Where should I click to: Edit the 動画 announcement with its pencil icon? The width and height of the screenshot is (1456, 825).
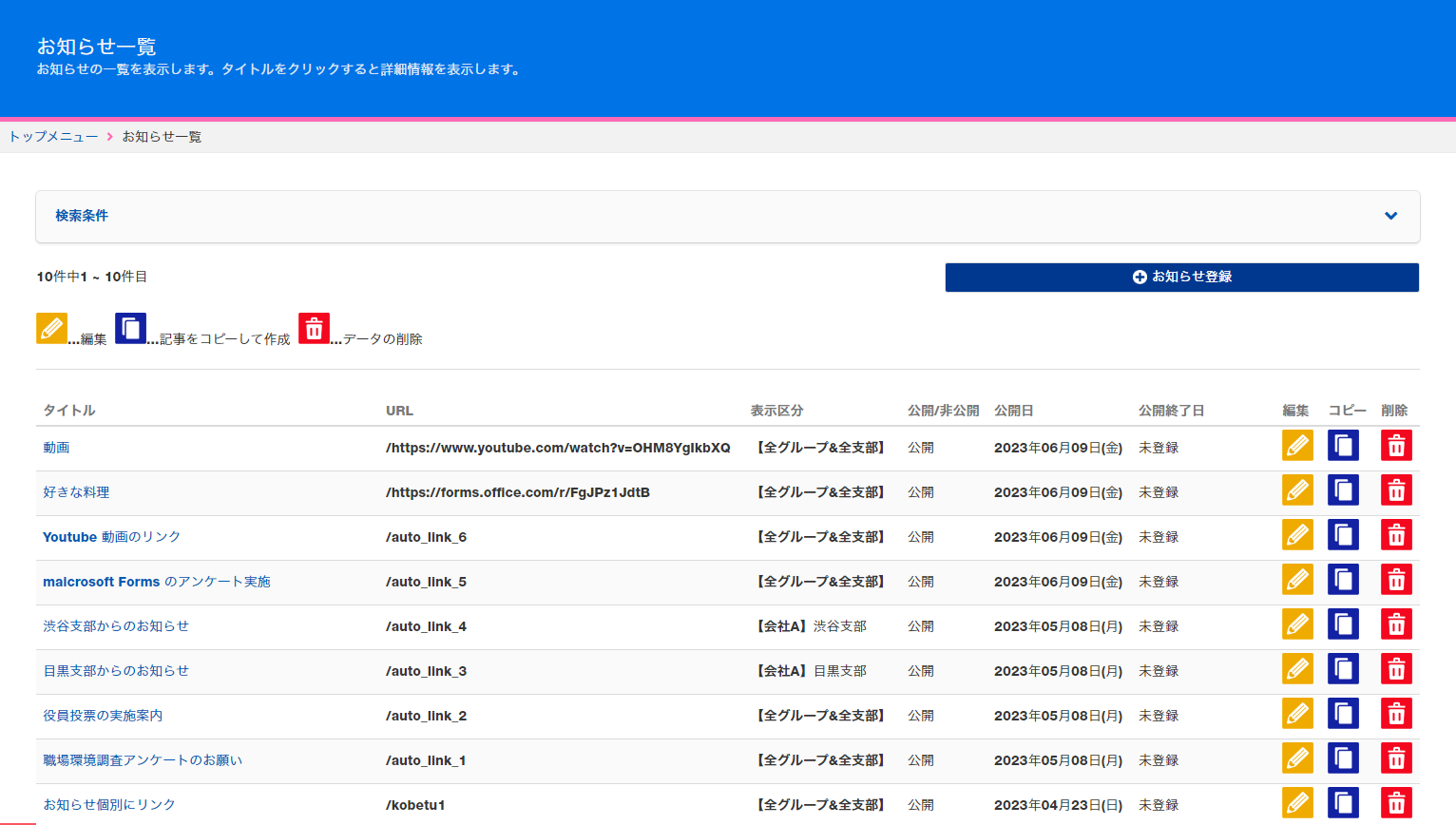point(1297,446)
